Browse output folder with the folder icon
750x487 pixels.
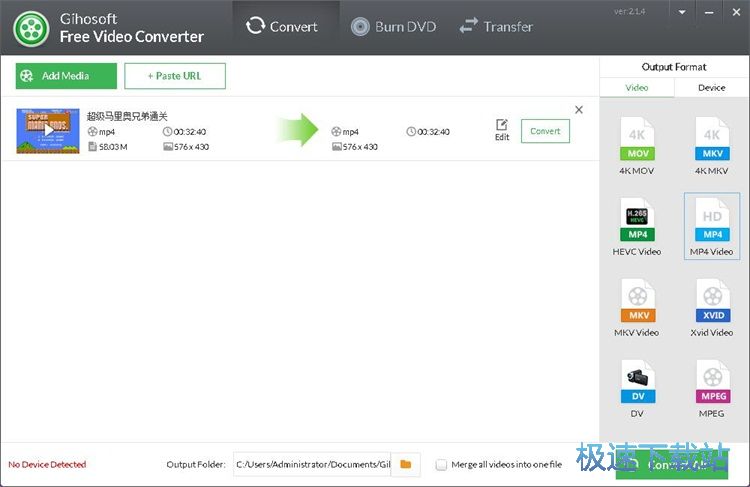(406, 464)
